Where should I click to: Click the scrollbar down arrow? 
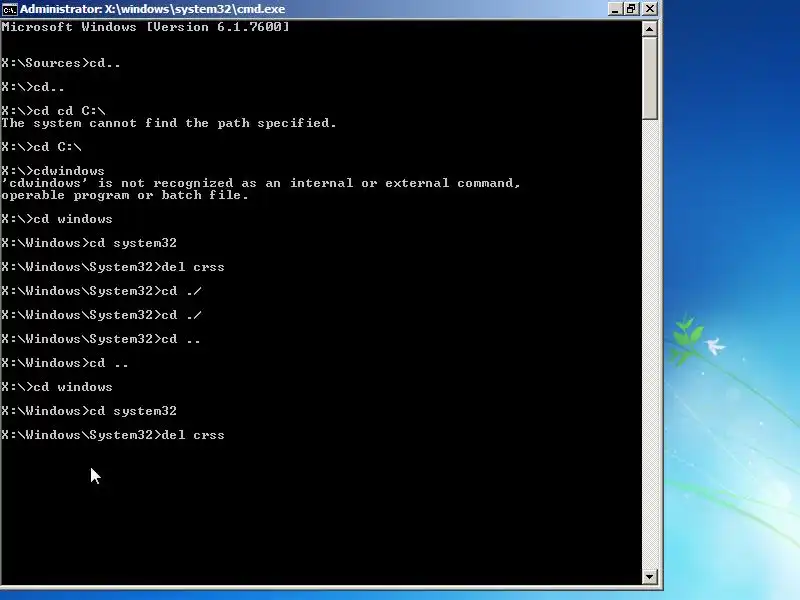(x=649, y=577)
